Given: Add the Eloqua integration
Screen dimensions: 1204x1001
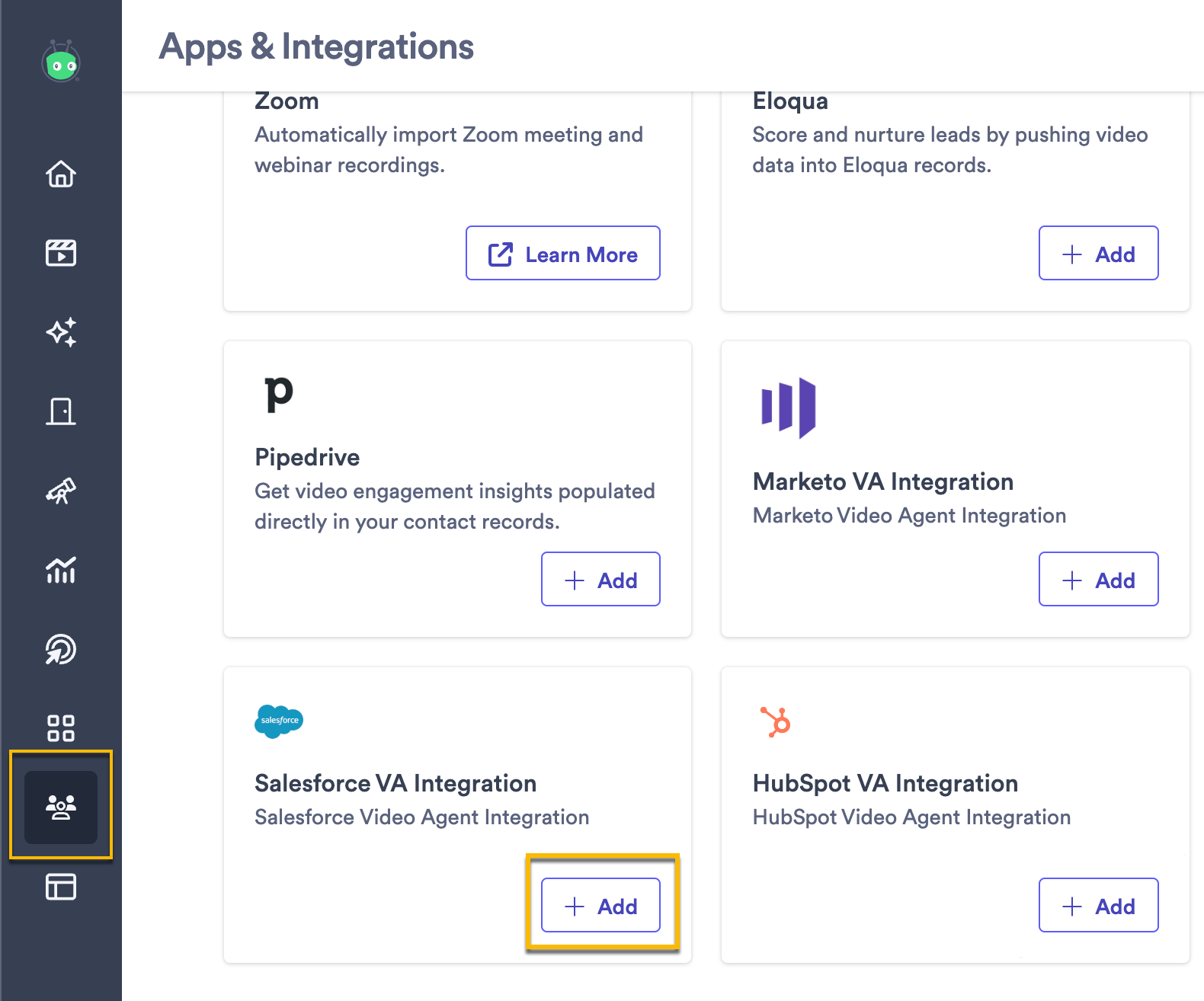Looking at the screenshot, I should point(1098,254).
